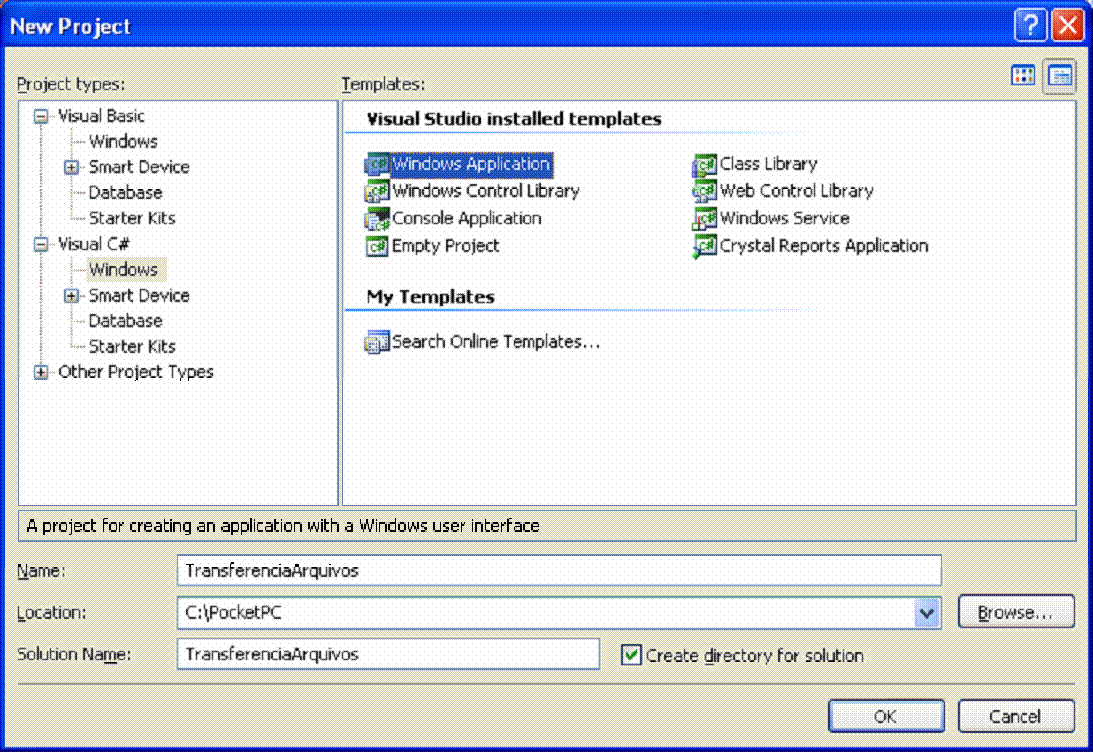Select the Empty Project template icon
The width and height of the screenshot is (1093, 752).
pyautogui.click(x=377, y=246)
